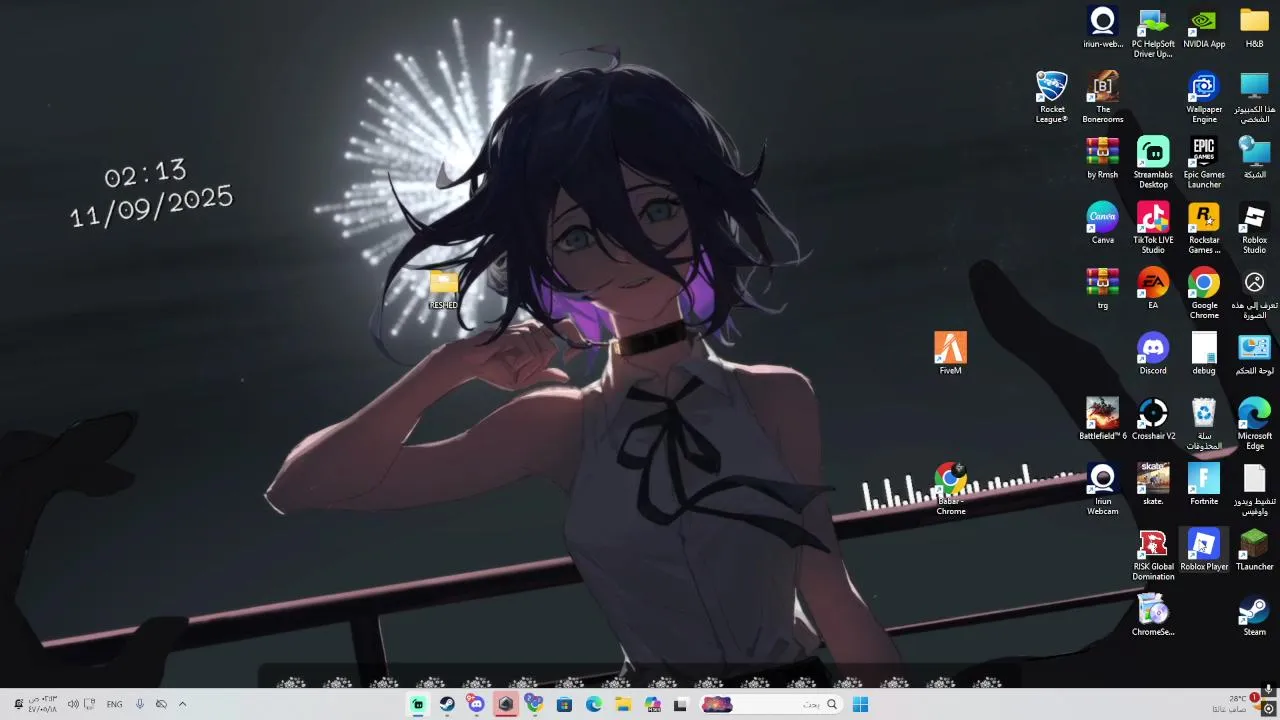Launch Streamlabs Desktop shortcut
This screenshot has height=720, width=1280.
tap(1153, 163)
